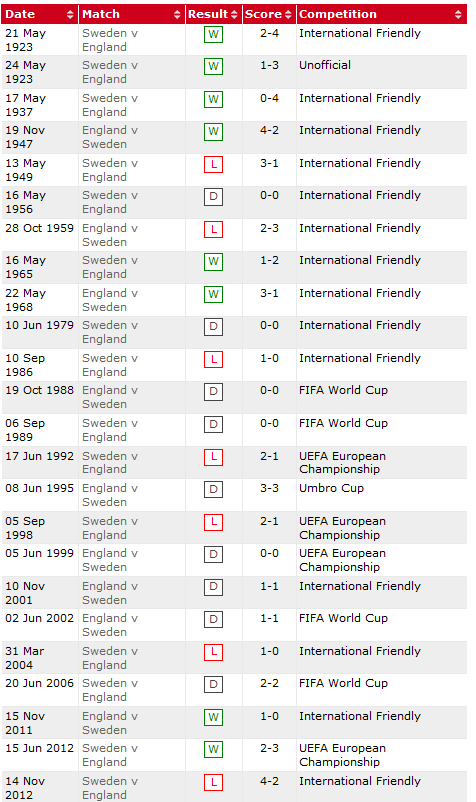The width and height of the screenshot is (476, 802).
Task: Click the Competition header label
Action: click(x=338, y=14)
